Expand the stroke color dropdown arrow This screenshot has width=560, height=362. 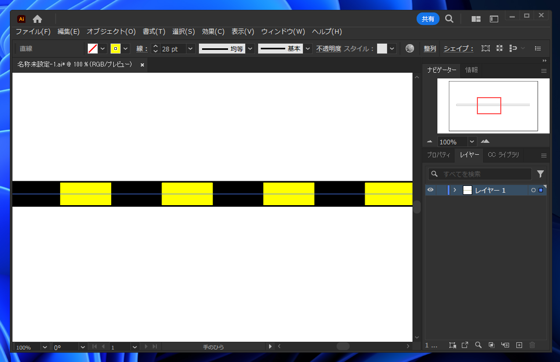click(x=125, y=49)
